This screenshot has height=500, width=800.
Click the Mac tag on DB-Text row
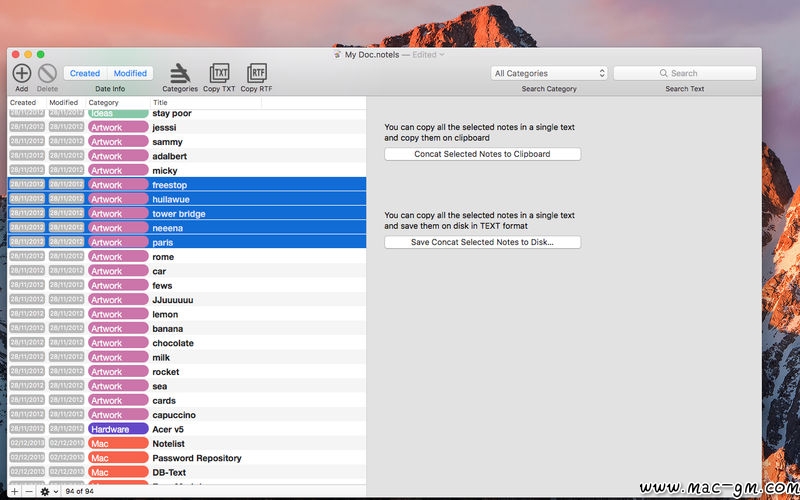118,472
